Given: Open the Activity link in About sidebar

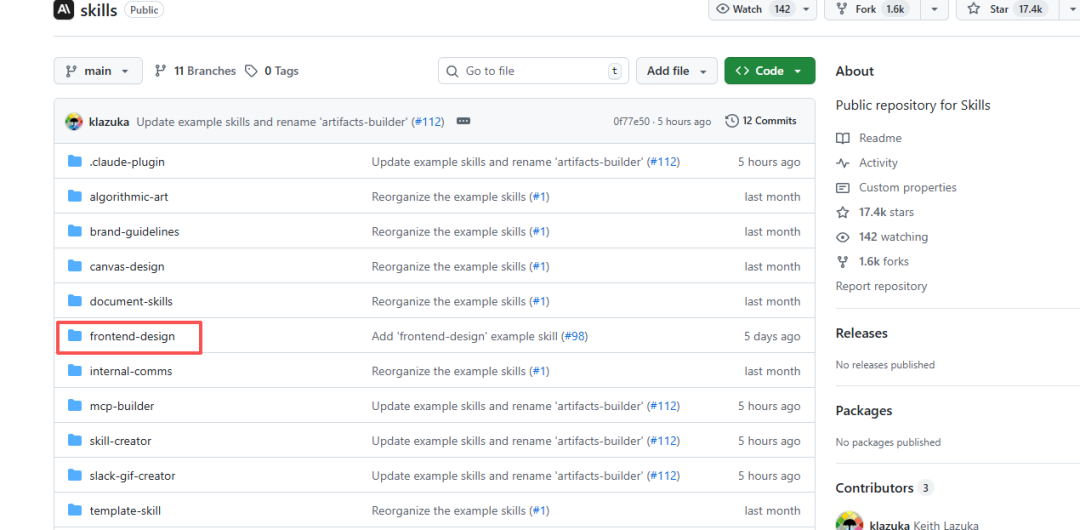Looking at the screenshot, I should 877,163.
